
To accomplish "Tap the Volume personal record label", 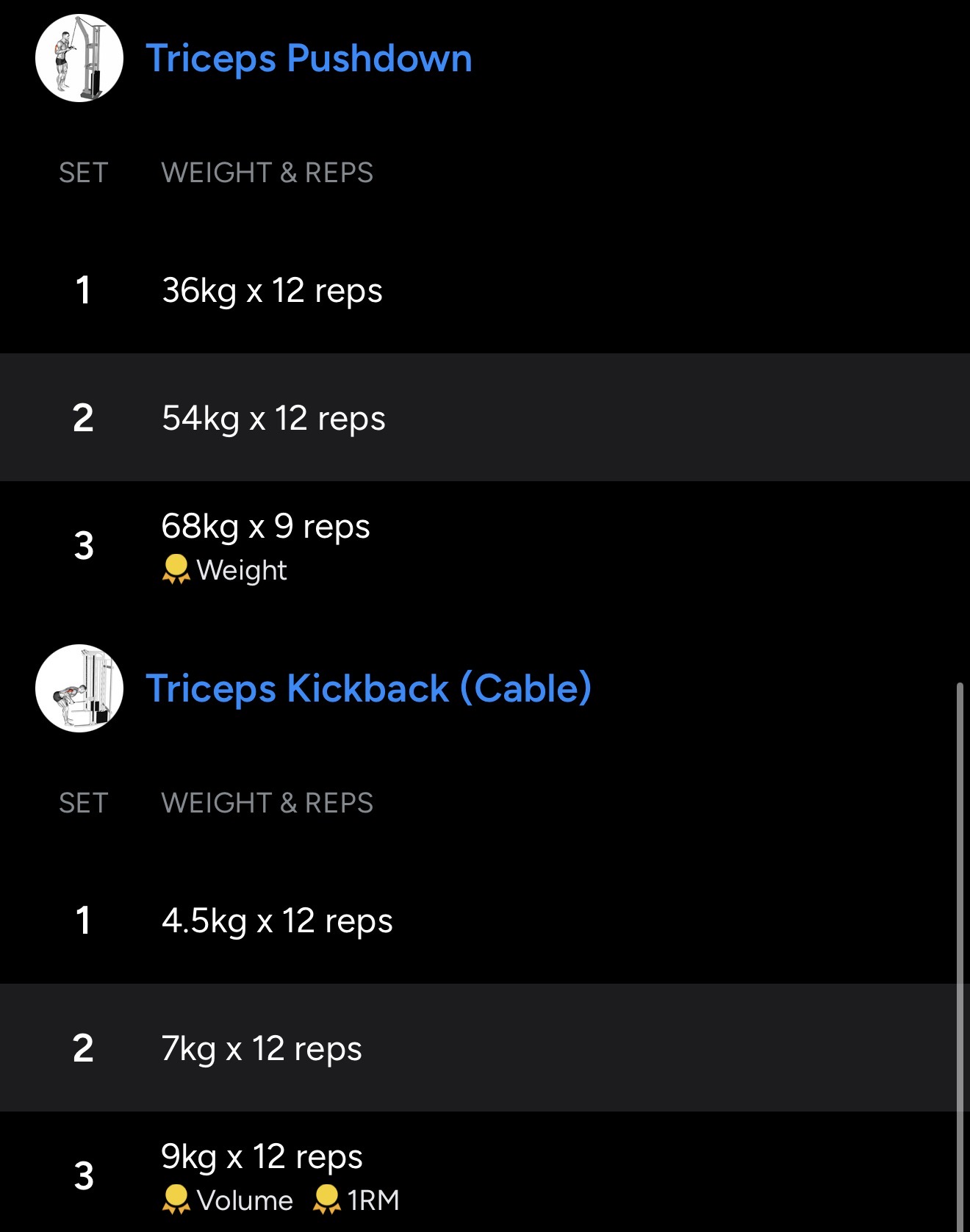I will point(245,1200).
